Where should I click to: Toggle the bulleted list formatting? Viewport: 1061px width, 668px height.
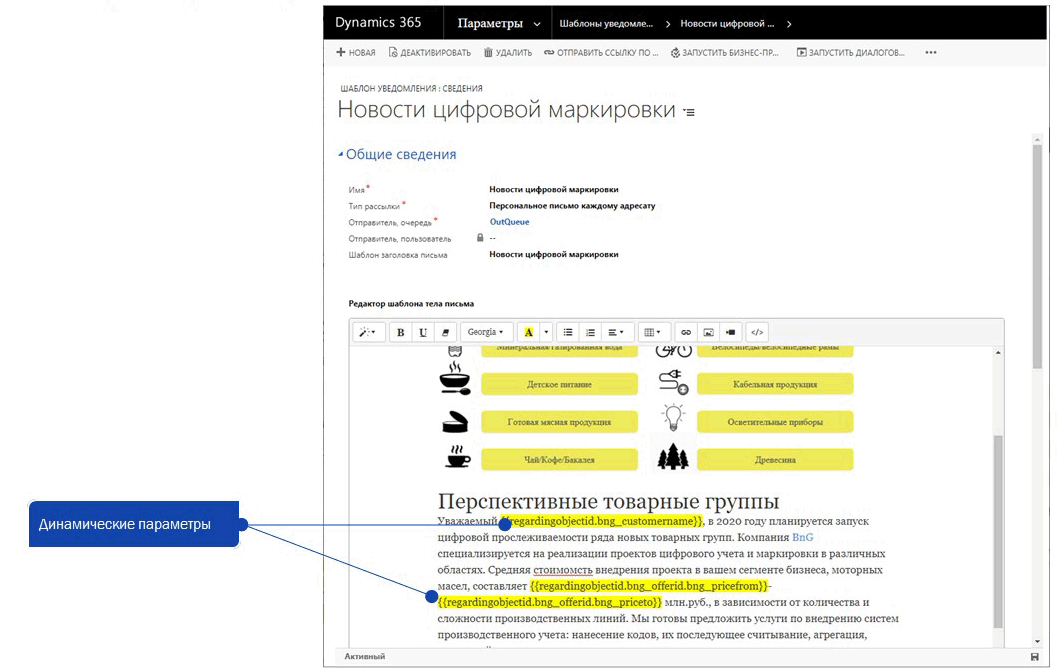(x=567, y=331)
